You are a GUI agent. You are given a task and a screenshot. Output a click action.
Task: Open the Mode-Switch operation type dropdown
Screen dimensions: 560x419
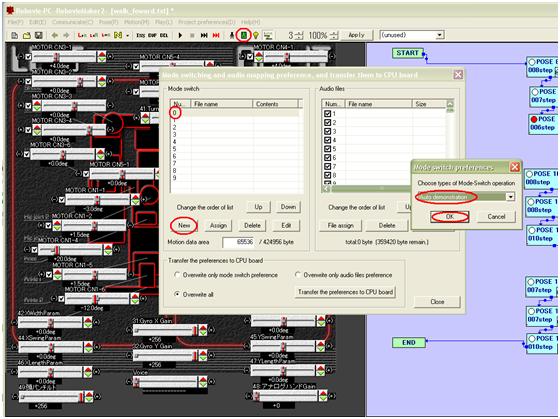[x=511, y=197]
